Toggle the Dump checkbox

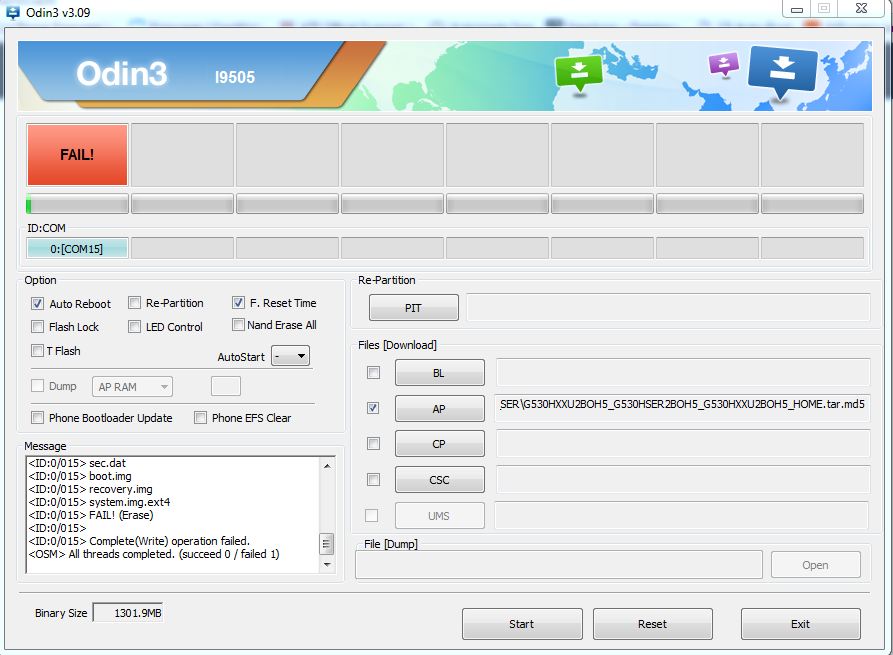38,386
